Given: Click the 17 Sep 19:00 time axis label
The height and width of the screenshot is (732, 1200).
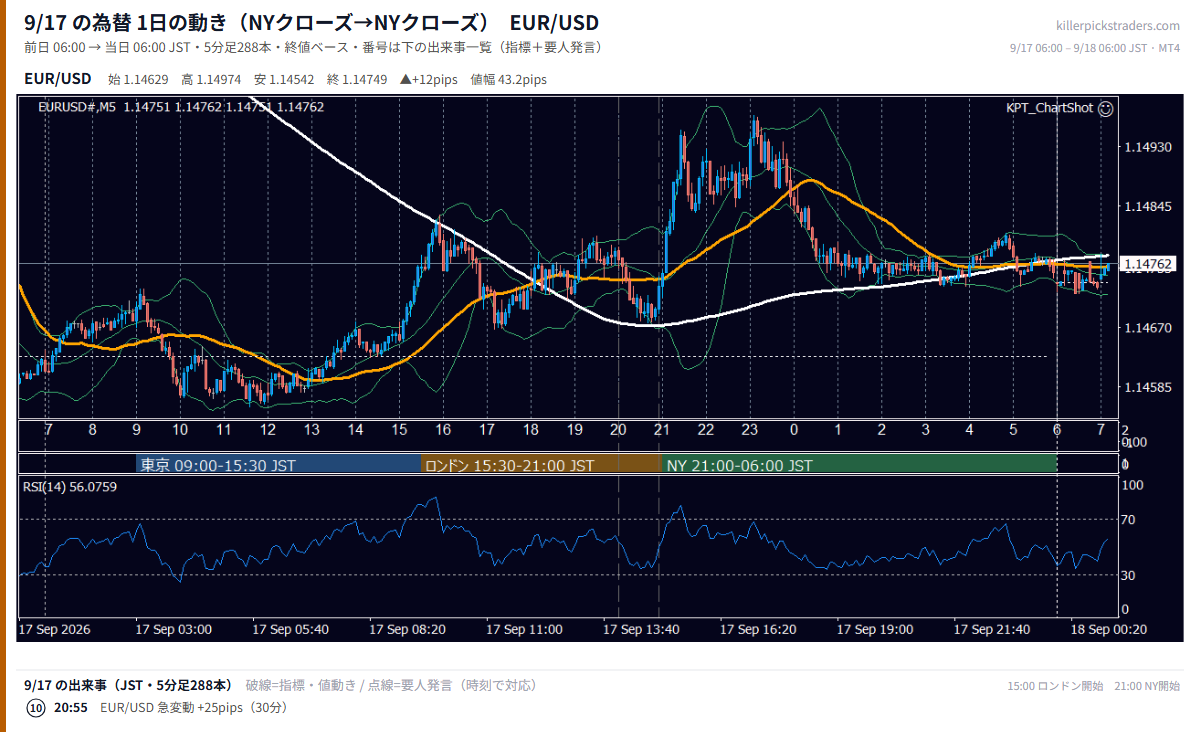Looking at the screenshot, I should point(876,630).
